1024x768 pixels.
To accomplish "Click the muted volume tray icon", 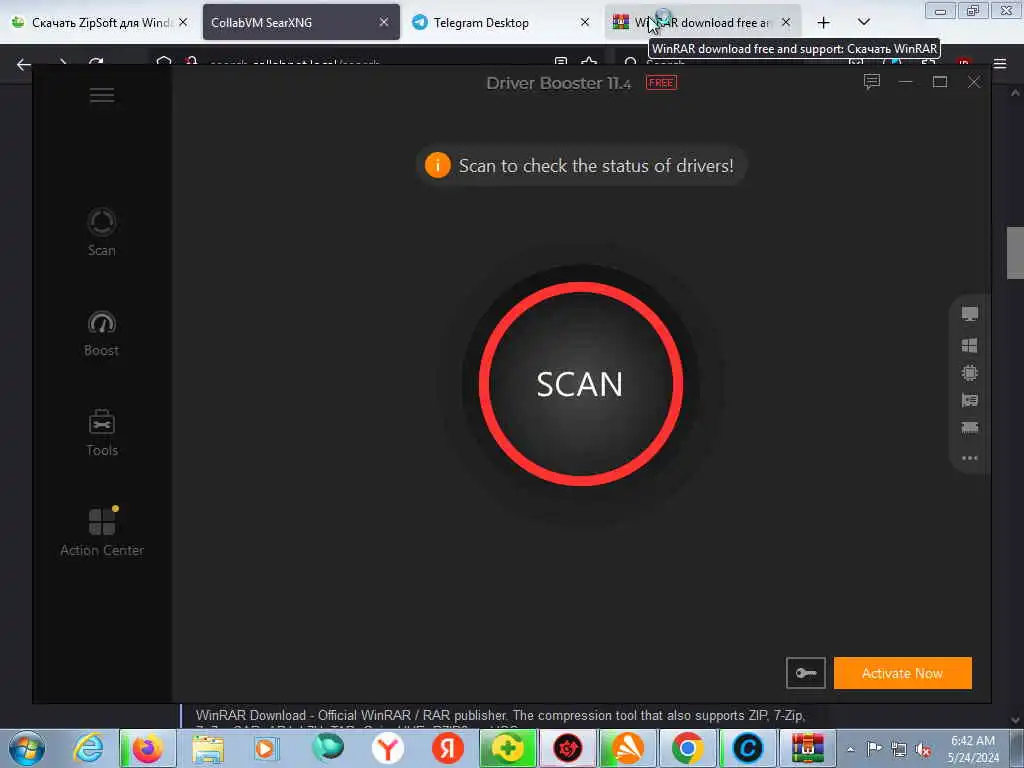I will tap(923, 749).
